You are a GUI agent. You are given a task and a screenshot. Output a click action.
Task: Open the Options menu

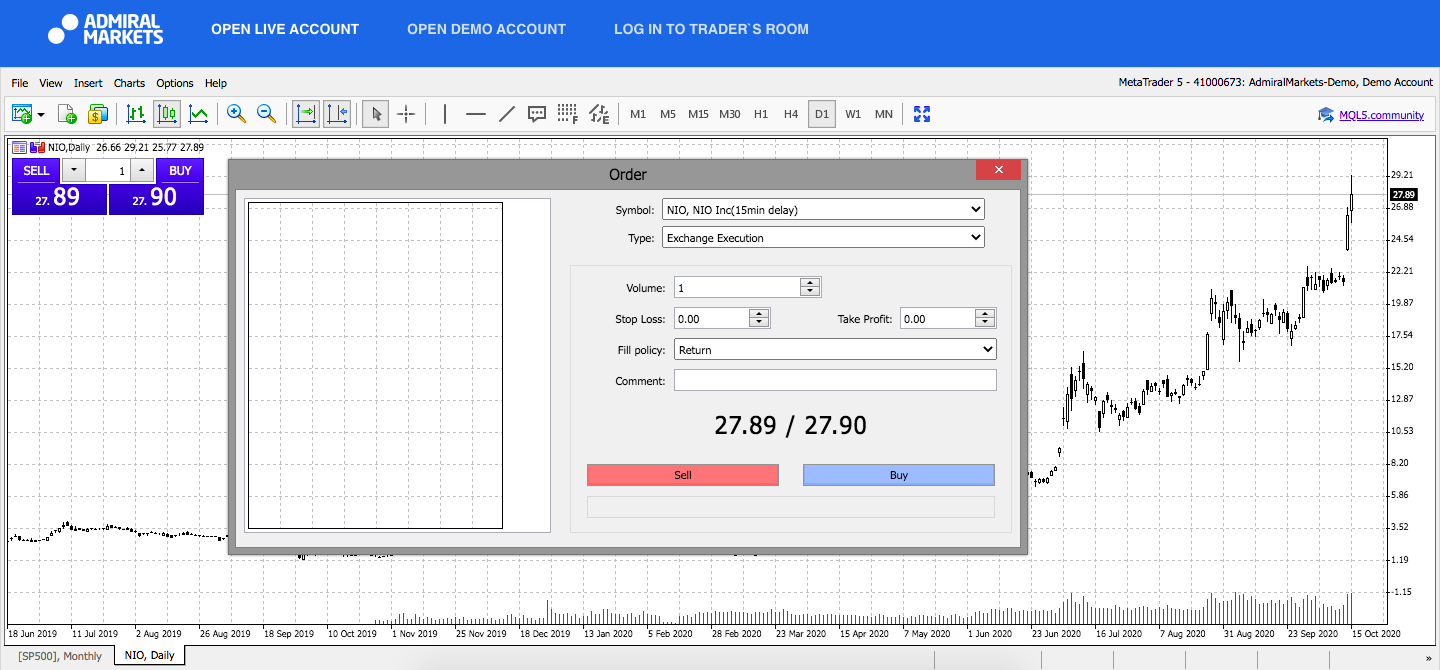[x=175, y=83]
